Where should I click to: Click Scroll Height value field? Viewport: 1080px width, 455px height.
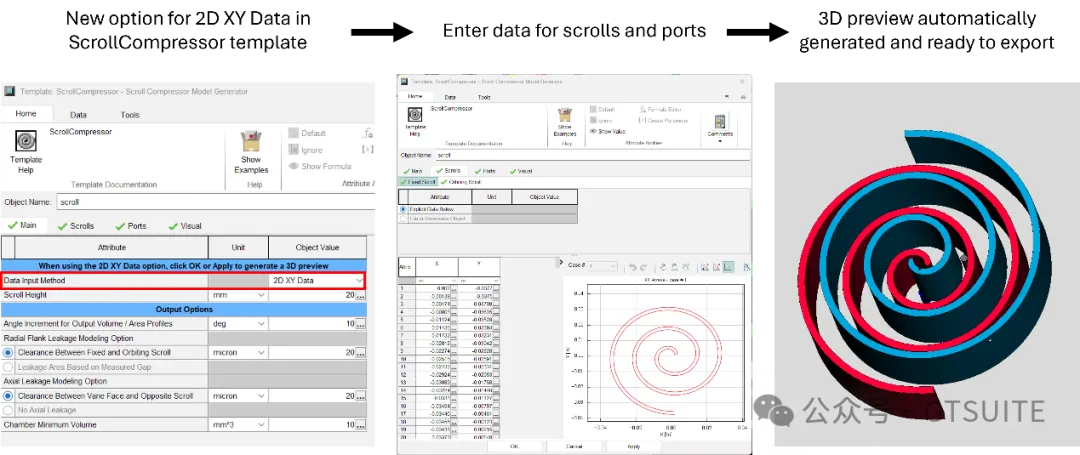pyautogui.click(x=312, y=295)
